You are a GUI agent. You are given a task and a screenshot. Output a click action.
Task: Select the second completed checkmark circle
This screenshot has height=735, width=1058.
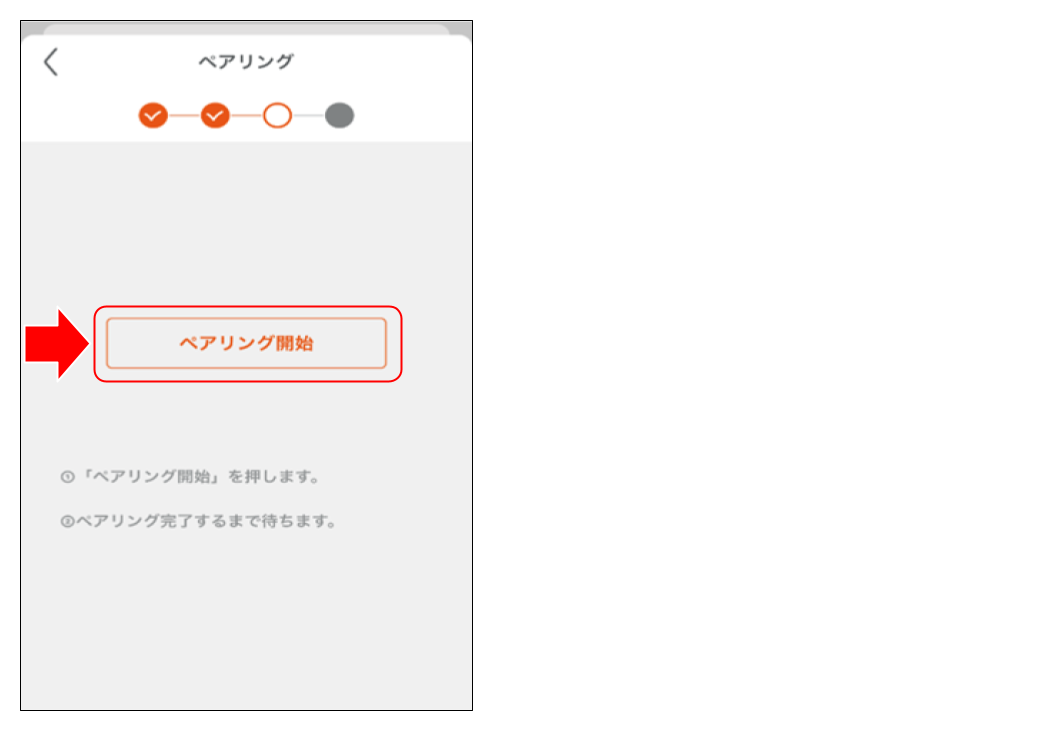pos(215,115)
